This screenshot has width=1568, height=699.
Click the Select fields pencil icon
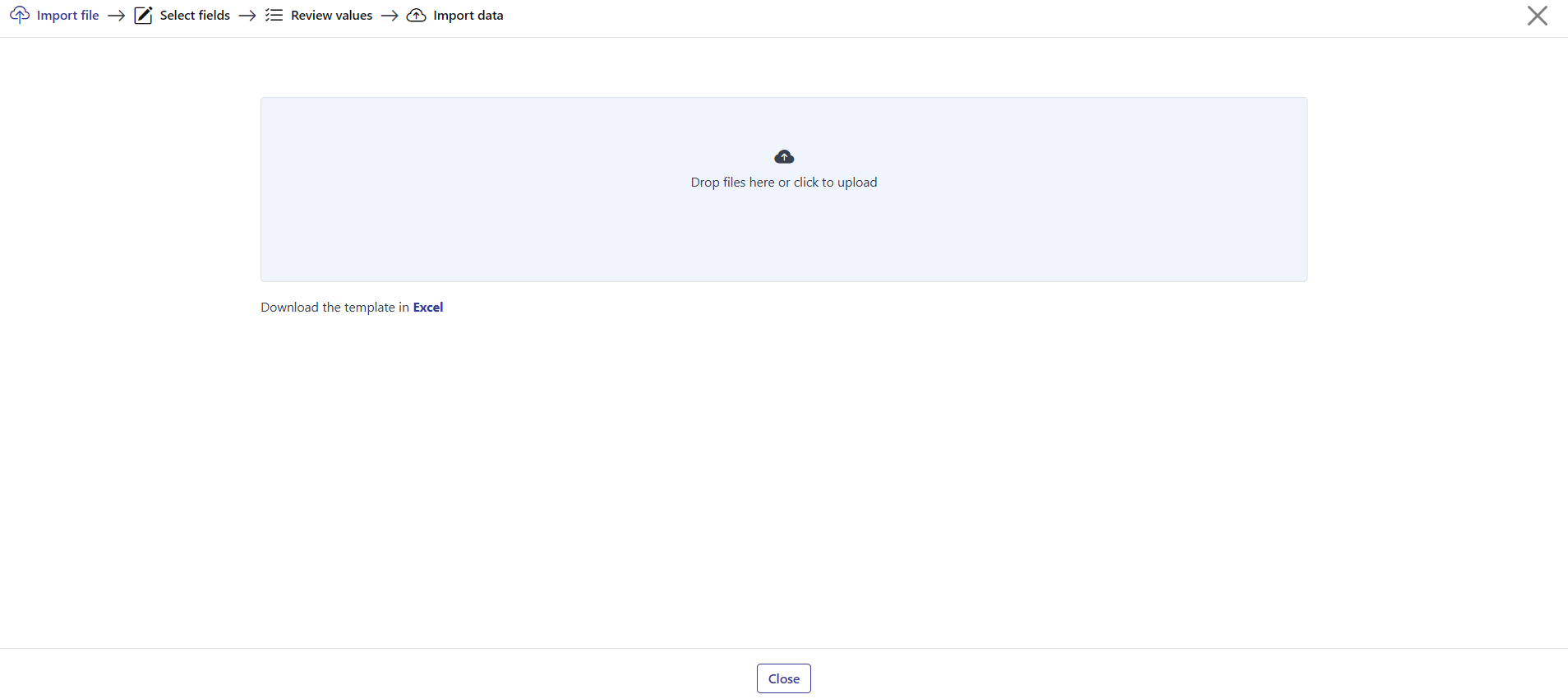143,15
